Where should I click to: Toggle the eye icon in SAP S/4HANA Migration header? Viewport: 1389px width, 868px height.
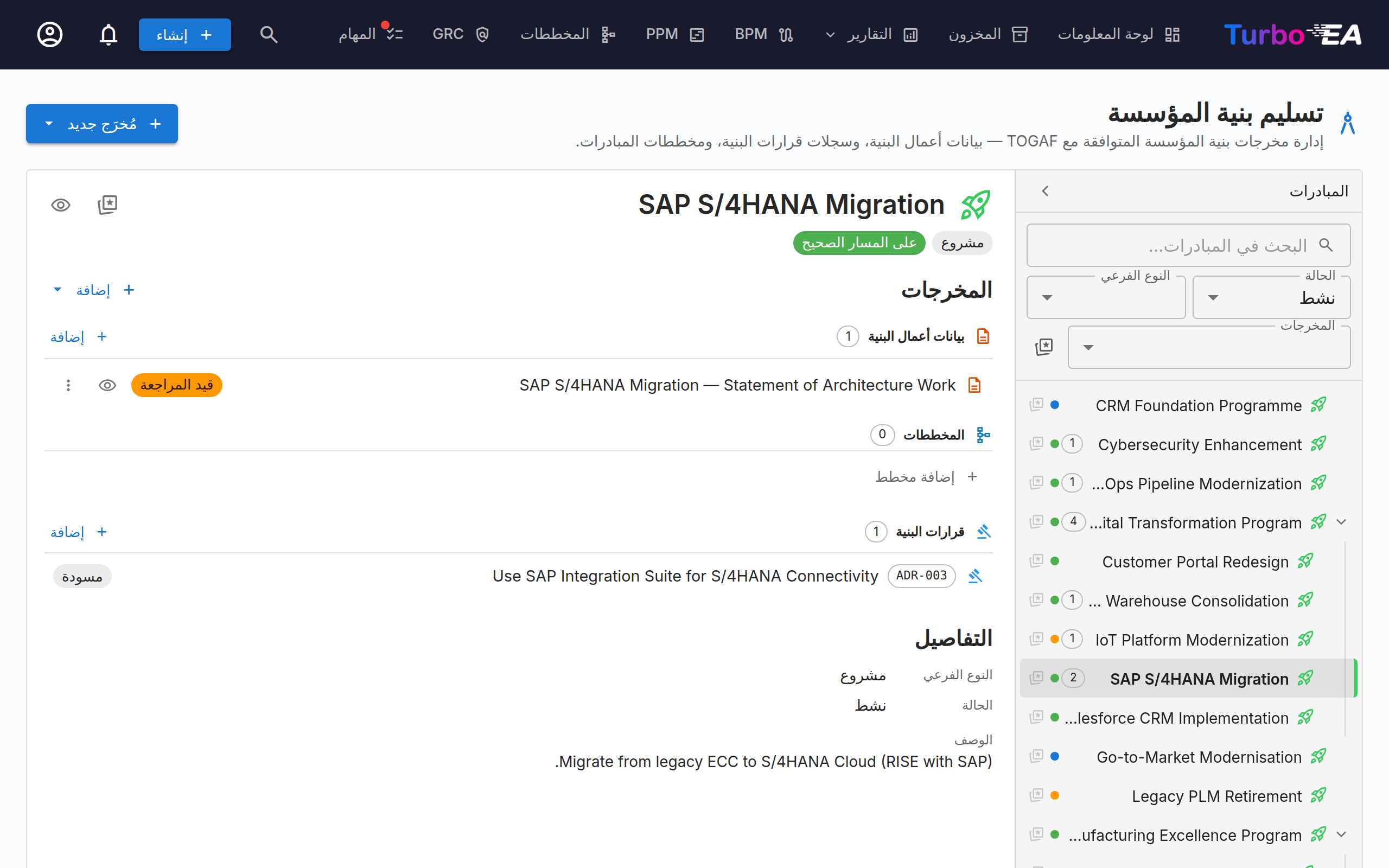point(61,205)
